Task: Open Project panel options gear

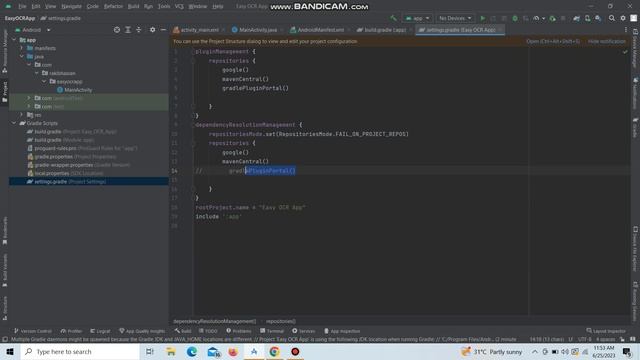Action: tap(152, 30)
